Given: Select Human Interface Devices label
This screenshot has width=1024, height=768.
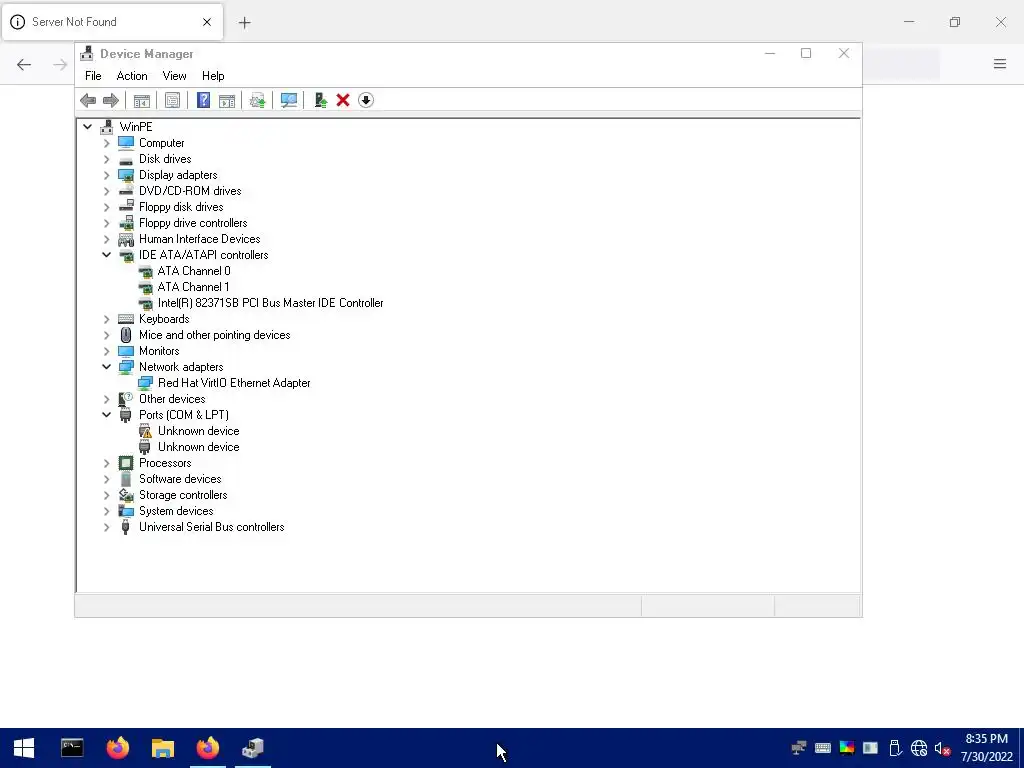Looking at the screenshot, I should coord(199,239).
